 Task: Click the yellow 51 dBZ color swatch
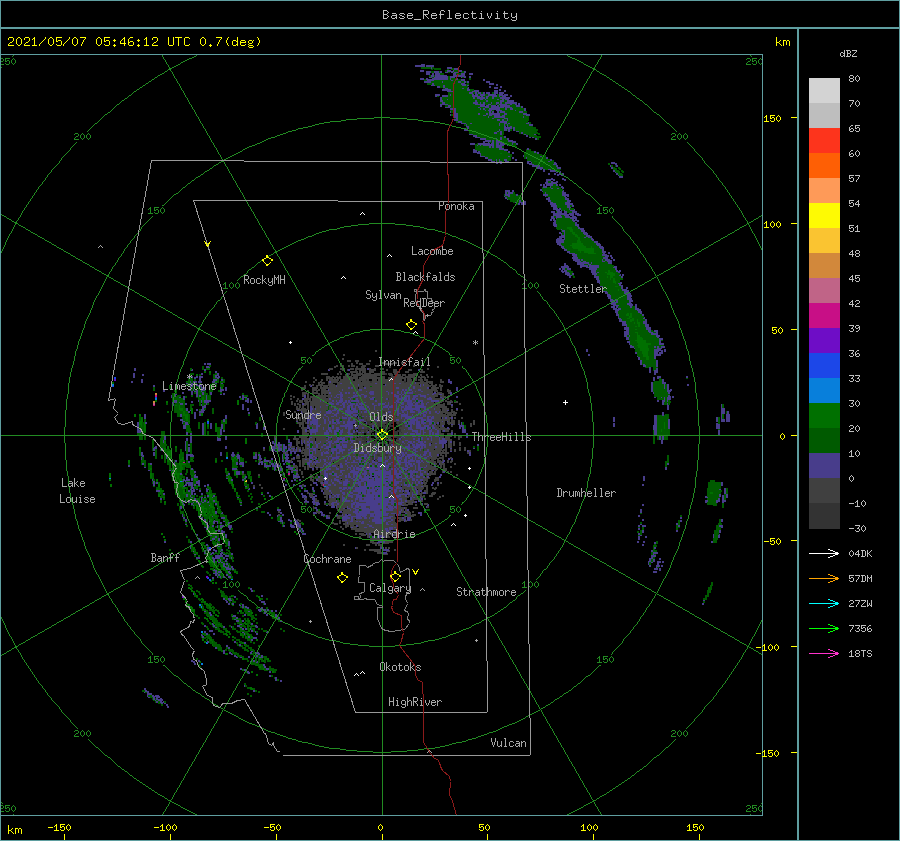click(x=824, y=216)
